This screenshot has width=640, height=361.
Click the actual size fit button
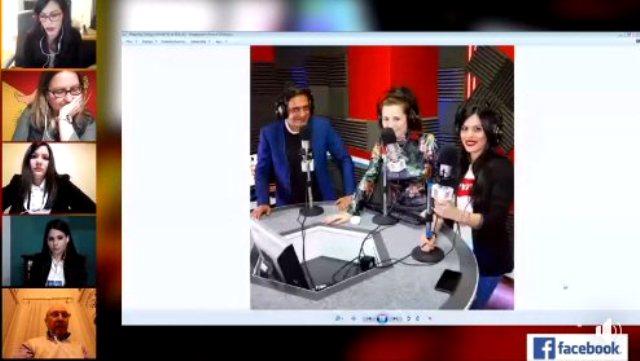click(x=353, y=318)
